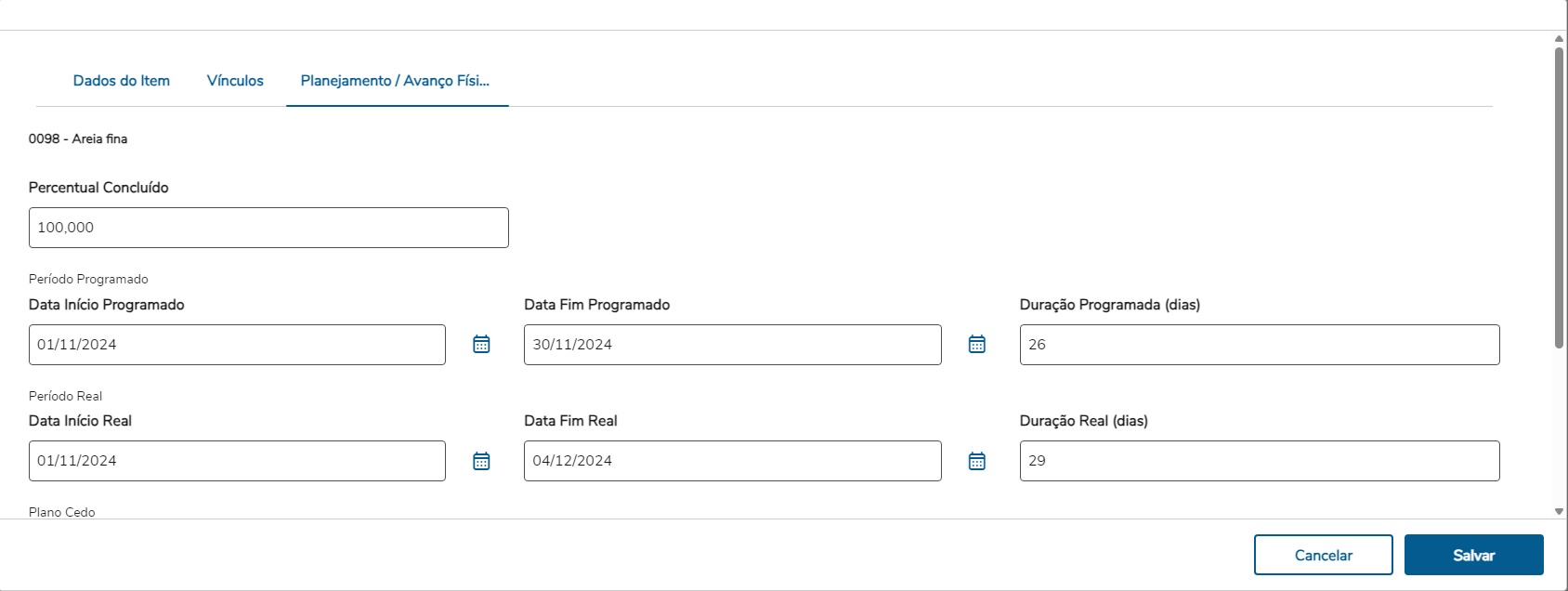The width and height of the screenshot is (1568, 591).
Task: Select the Duração Real (dias) field
Action: [1259, 461]
